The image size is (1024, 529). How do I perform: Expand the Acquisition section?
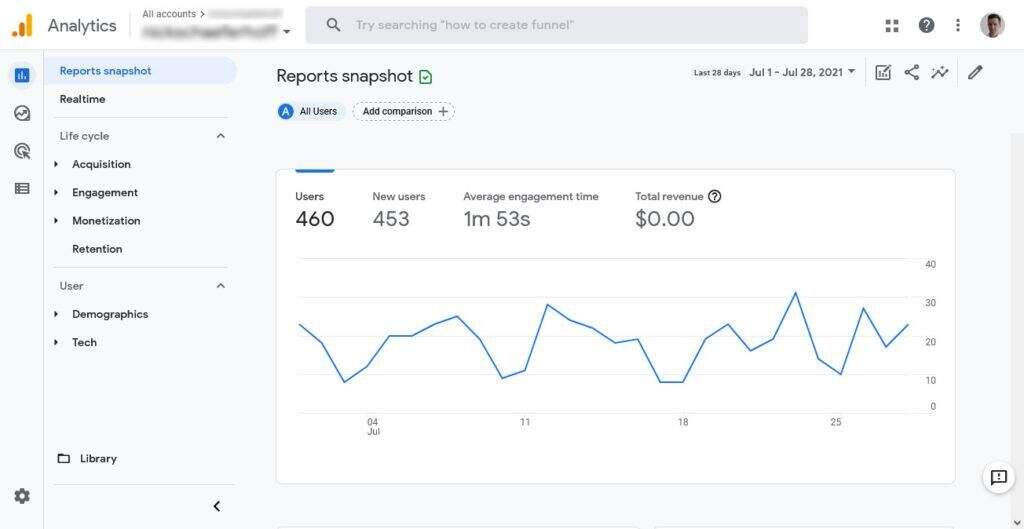(101, 164)
